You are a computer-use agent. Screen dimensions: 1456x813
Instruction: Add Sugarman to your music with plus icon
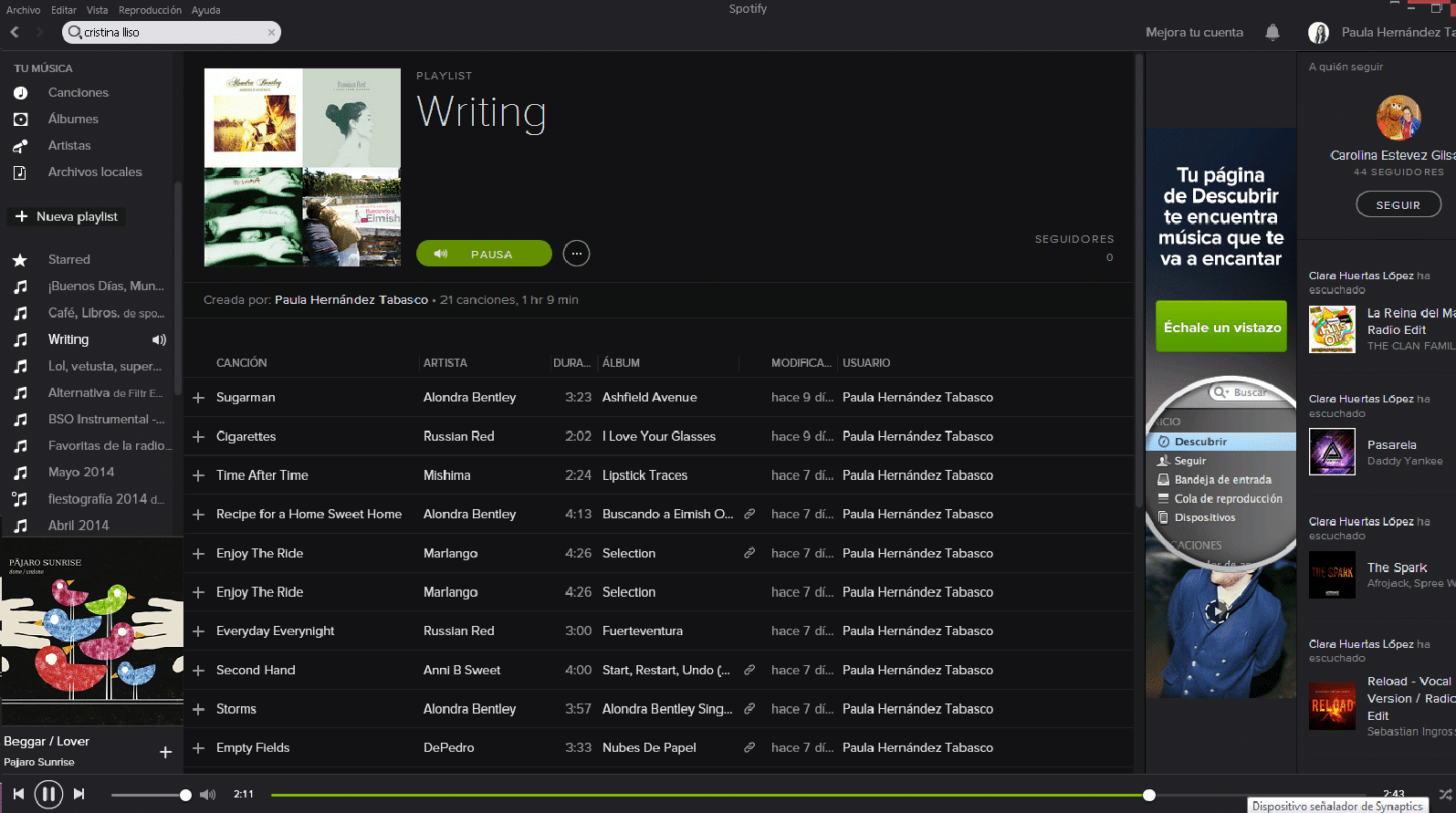(x=198, y=398)
